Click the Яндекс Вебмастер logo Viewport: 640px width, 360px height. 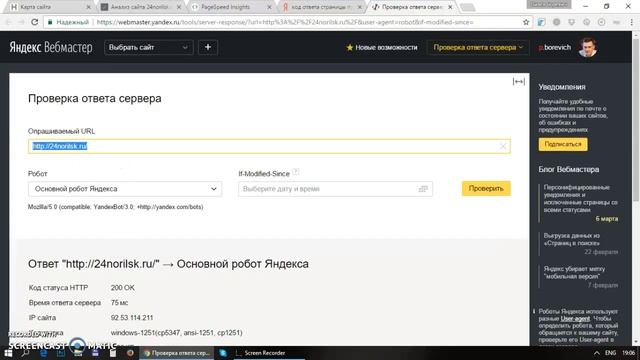click(x=51, y=47)
